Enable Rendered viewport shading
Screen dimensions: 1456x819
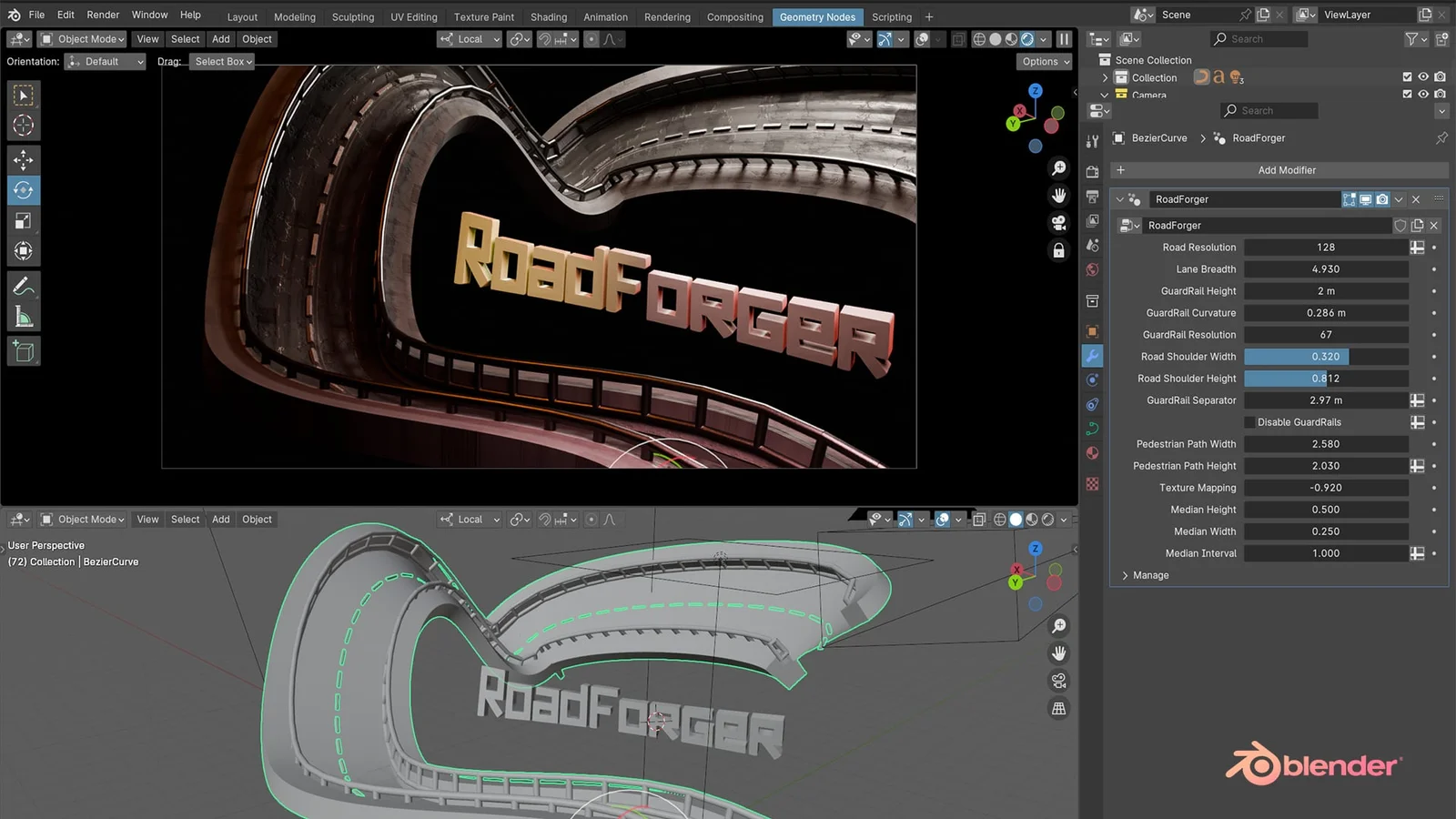click(x=1026, y=38)
